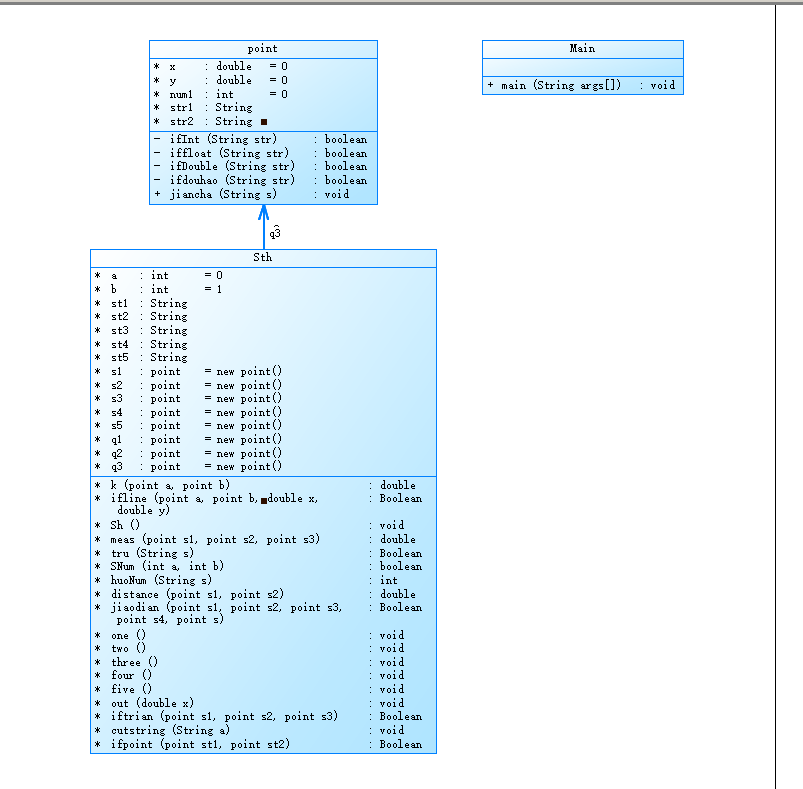The height and width of the screenshot is (789, 803).
Task: Click the s4 : point attribute row
Action: (188, 412)
